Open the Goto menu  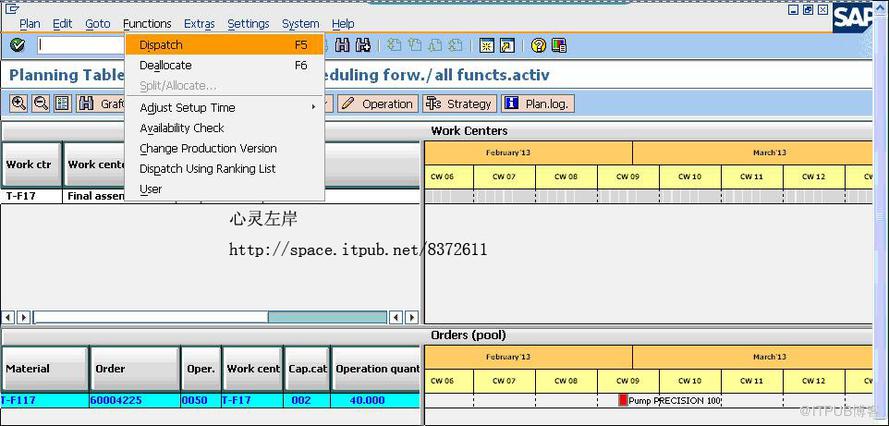[x=98, y=24]
